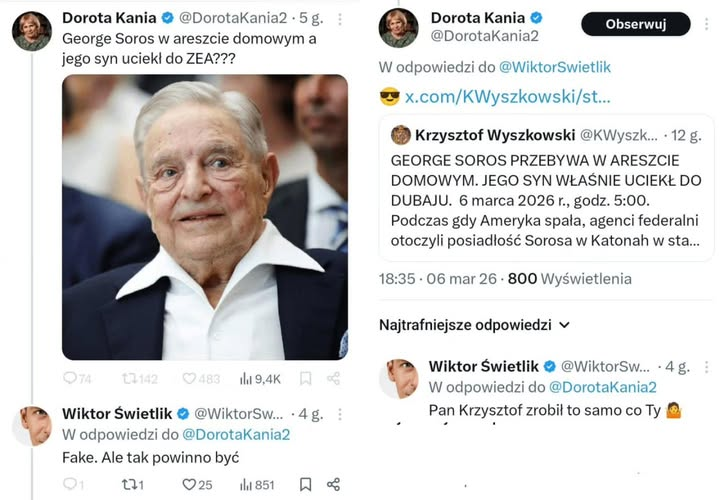Click @DorotaKania2 link in Świetlik's "Fake" reply
Image resolution: width=720 pixels, height=500 pixels.
[x=235, y=434]
